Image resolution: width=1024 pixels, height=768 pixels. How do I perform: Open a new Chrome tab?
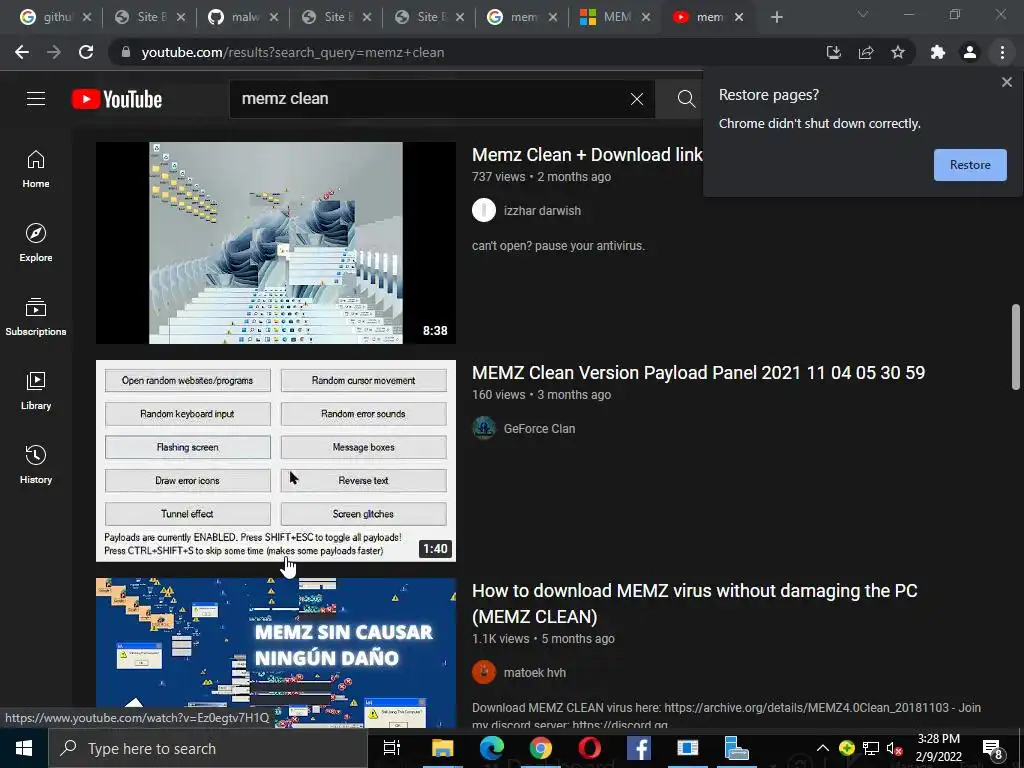tap(776, 17)
